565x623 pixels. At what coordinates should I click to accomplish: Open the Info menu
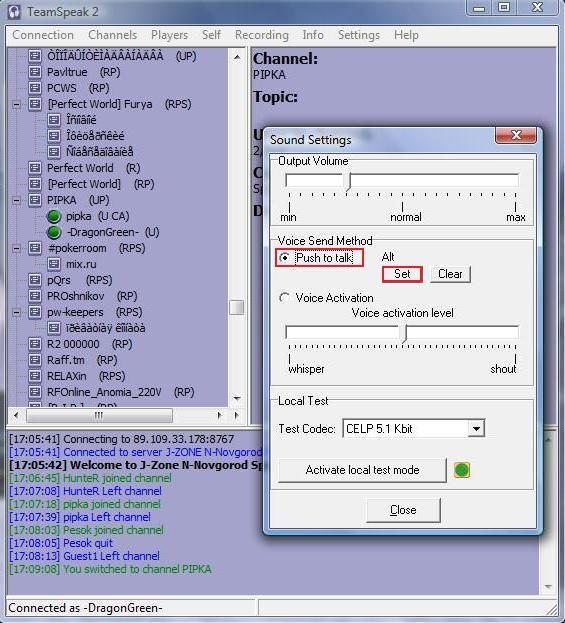point(313,35)
